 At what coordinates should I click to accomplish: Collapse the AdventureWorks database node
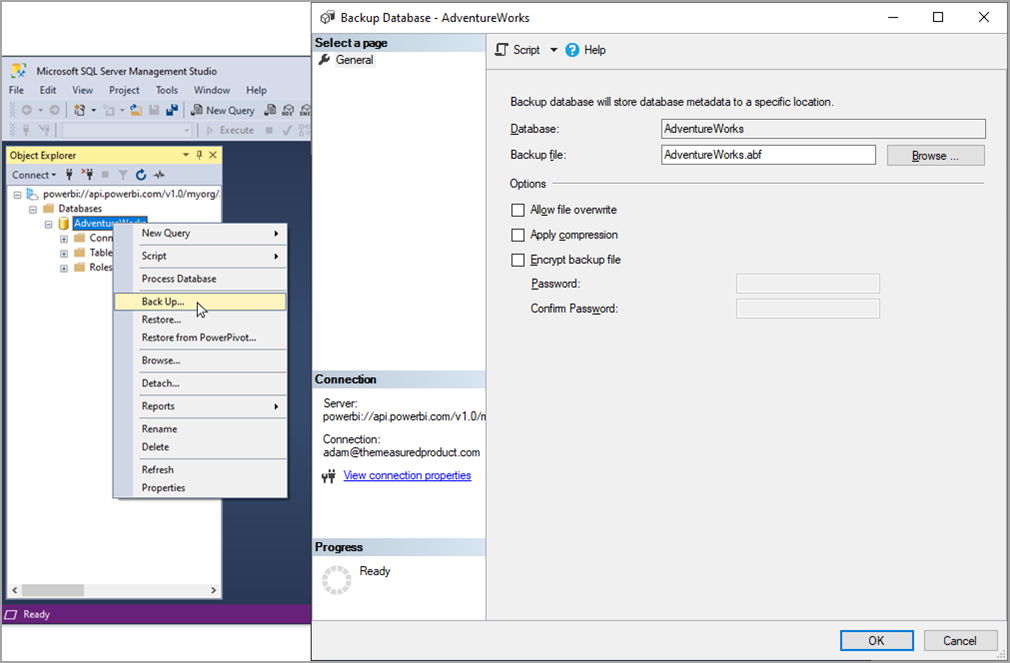point(48,223)
